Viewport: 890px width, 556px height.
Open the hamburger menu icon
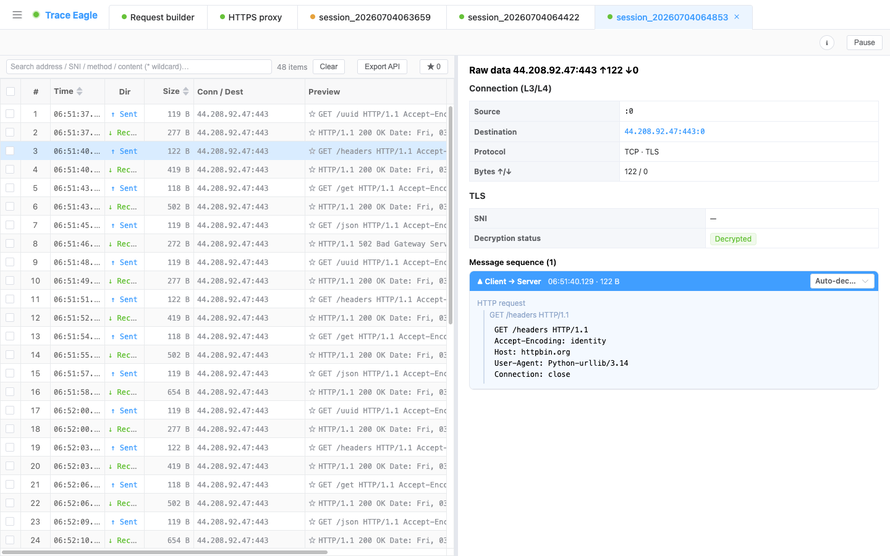(x=17, y=15)
